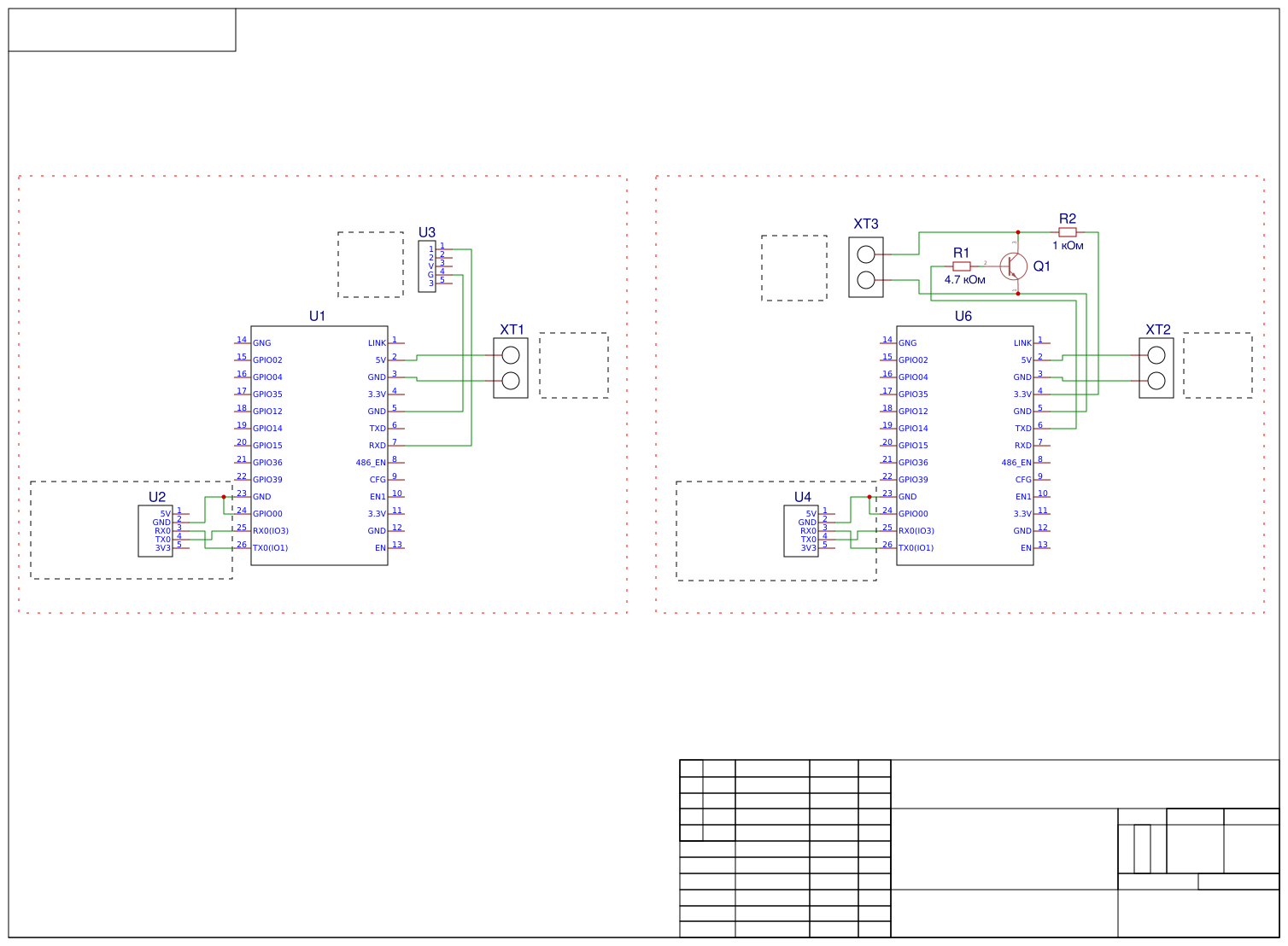Viewport: 1288px width, 946px height.
Task: Select the U3 header component
Action: click(427, 266)
